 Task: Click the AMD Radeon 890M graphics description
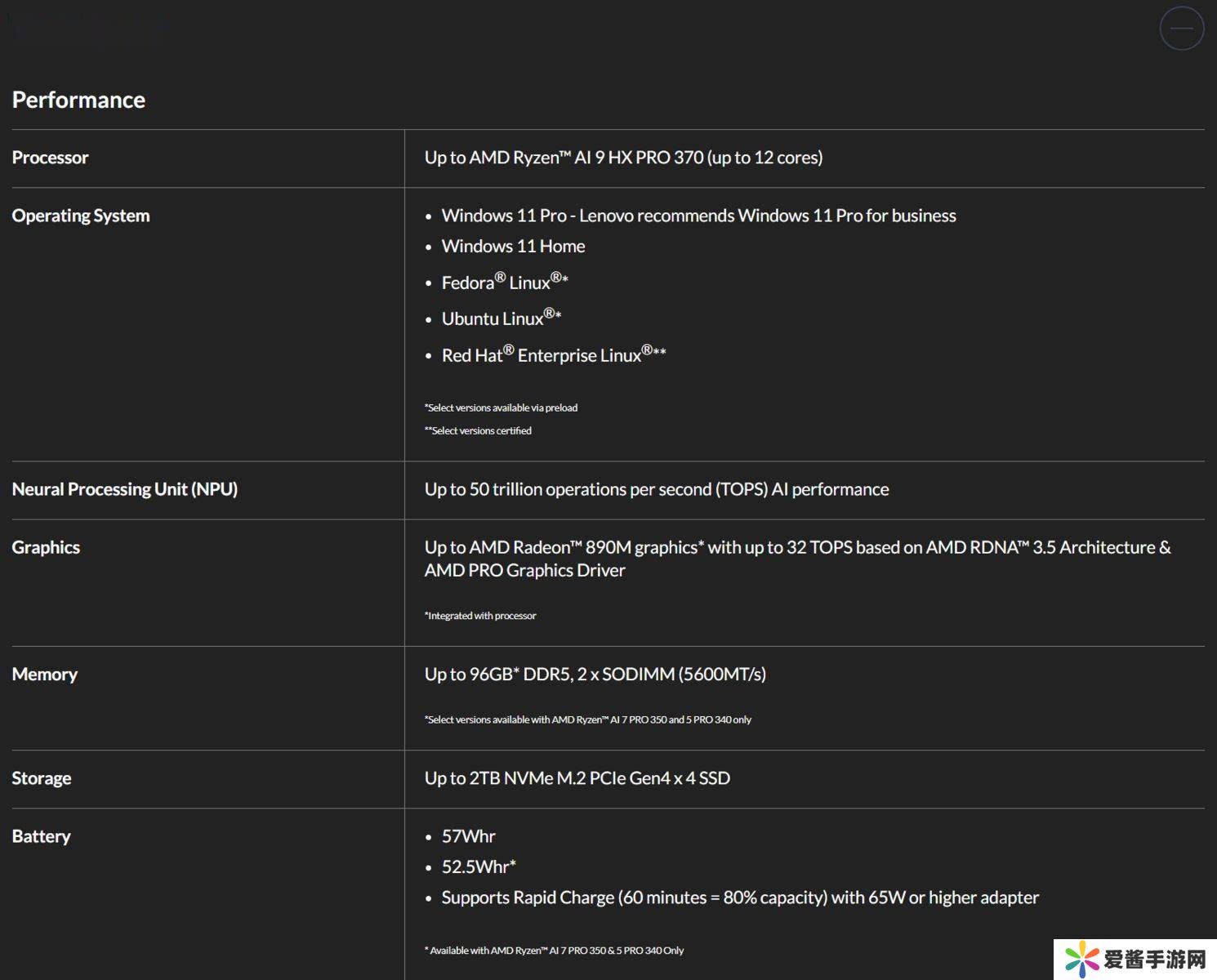coord(796,559)
